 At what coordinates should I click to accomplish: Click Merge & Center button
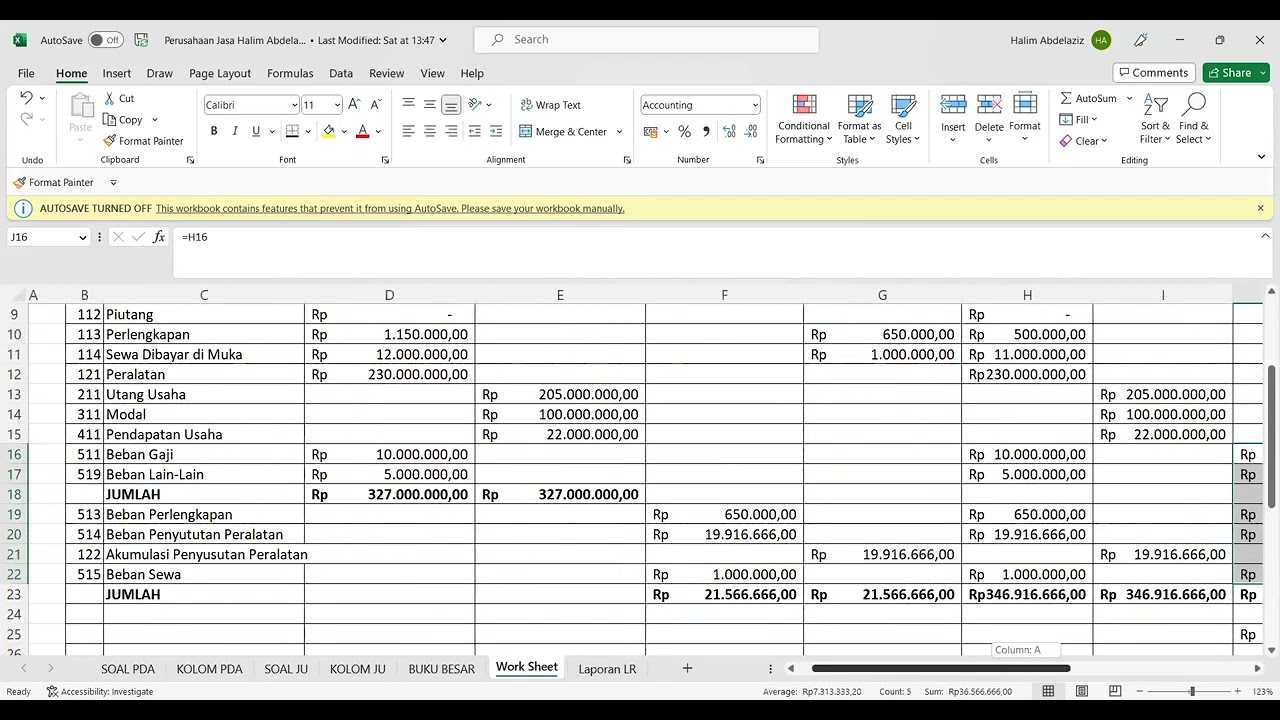pos(563,131)
